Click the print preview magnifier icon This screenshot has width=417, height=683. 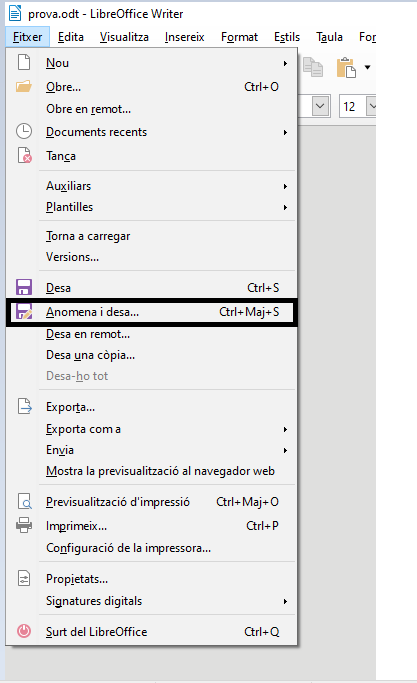click(x=24, y=501)
